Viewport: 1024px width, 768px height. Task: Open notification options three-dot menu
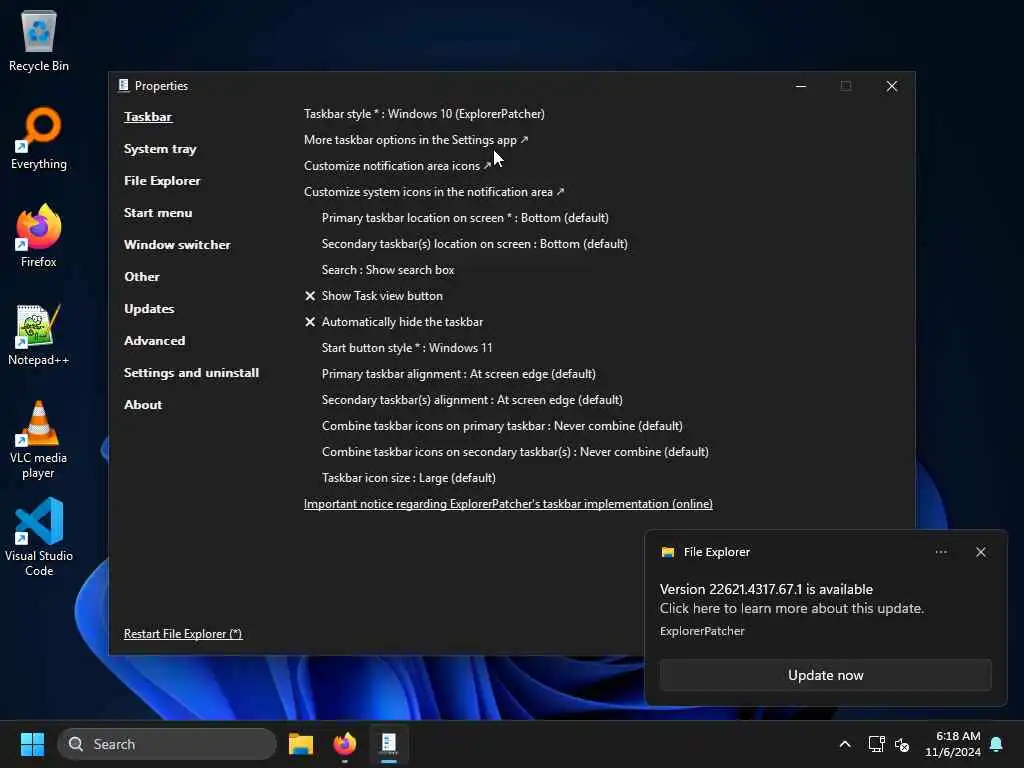tap(941, 552)
